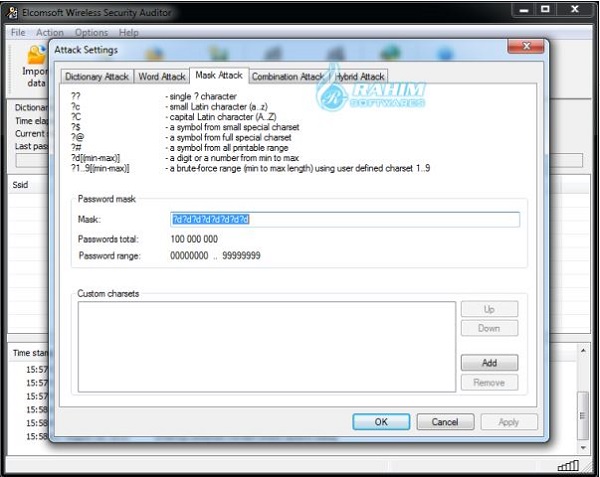Open the Action menu
Screen dimensions: 600x477
(50, 33)
